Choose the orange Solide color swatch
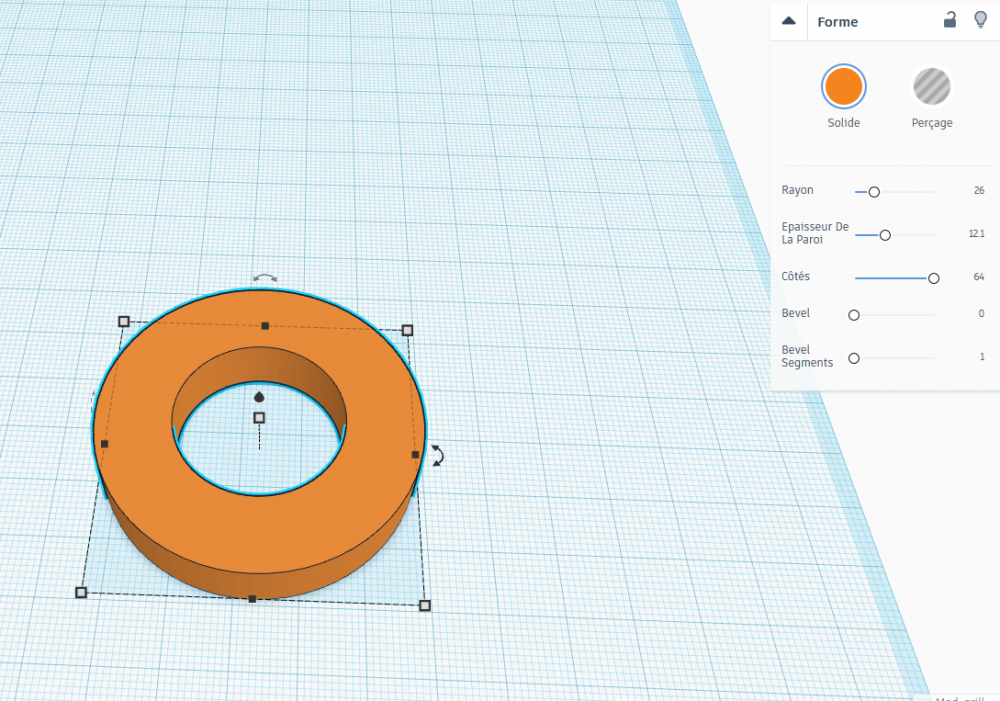This screenshot has height=701, width=1000. pyautogui.click(x=843, y=86)
